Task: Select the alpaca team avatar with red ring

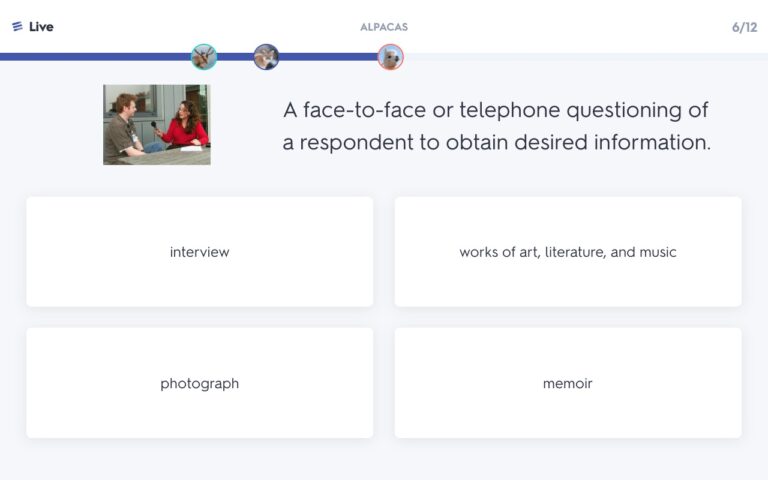Action: [x=390, y=57]
